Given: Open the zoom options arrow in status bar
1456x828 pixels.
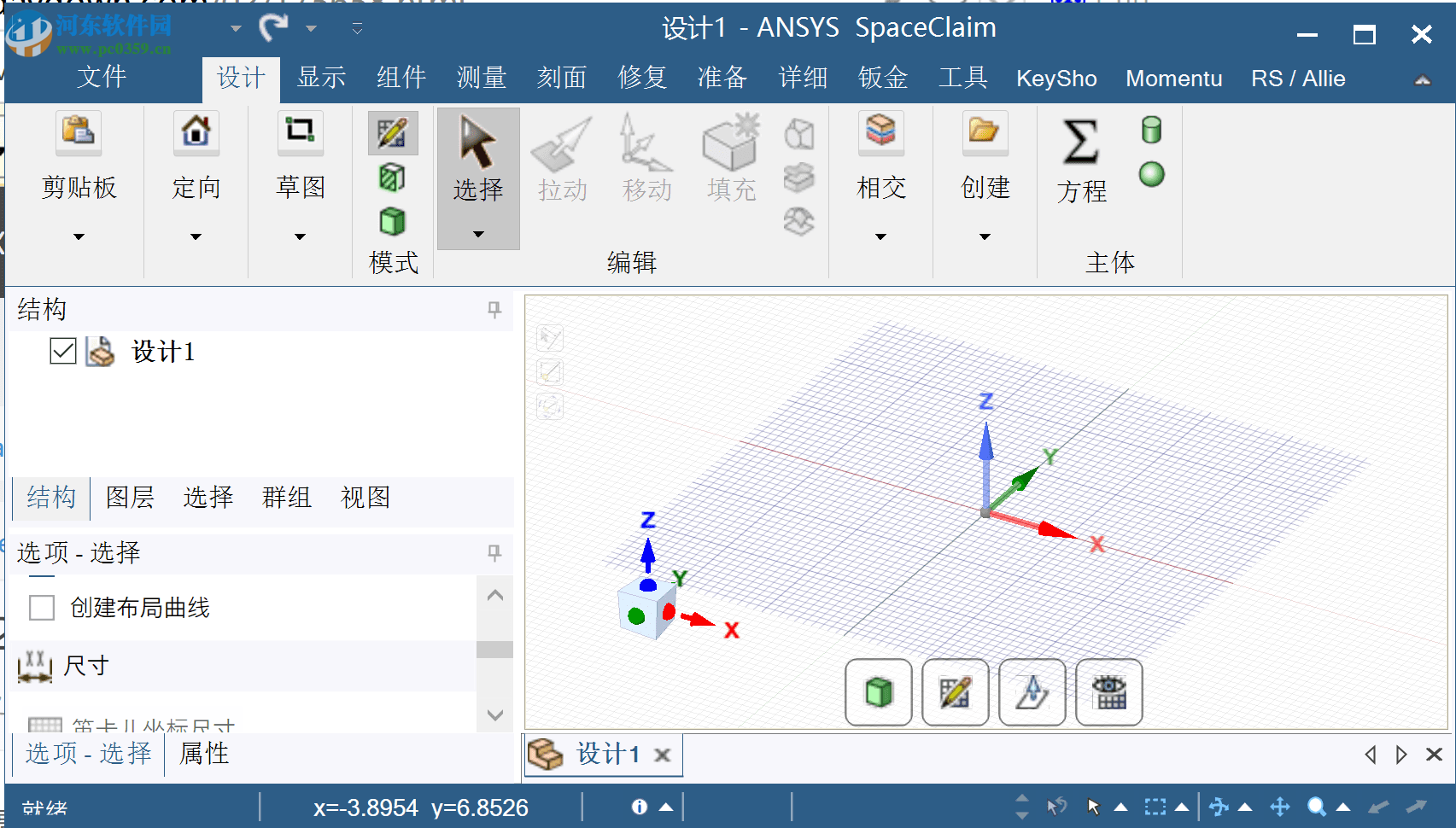Looking at the screenshot, I should (x=1343, y=807).
